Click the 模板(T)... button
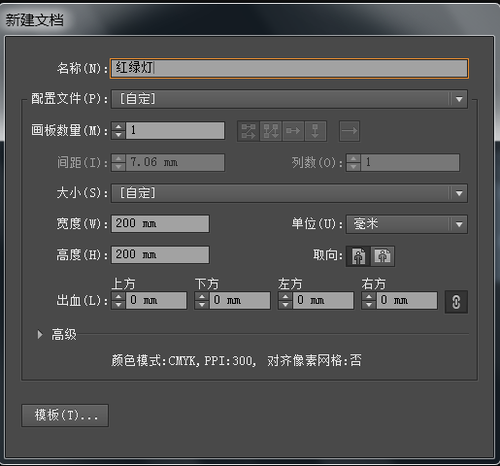The image size is (500, 466). 65,415
